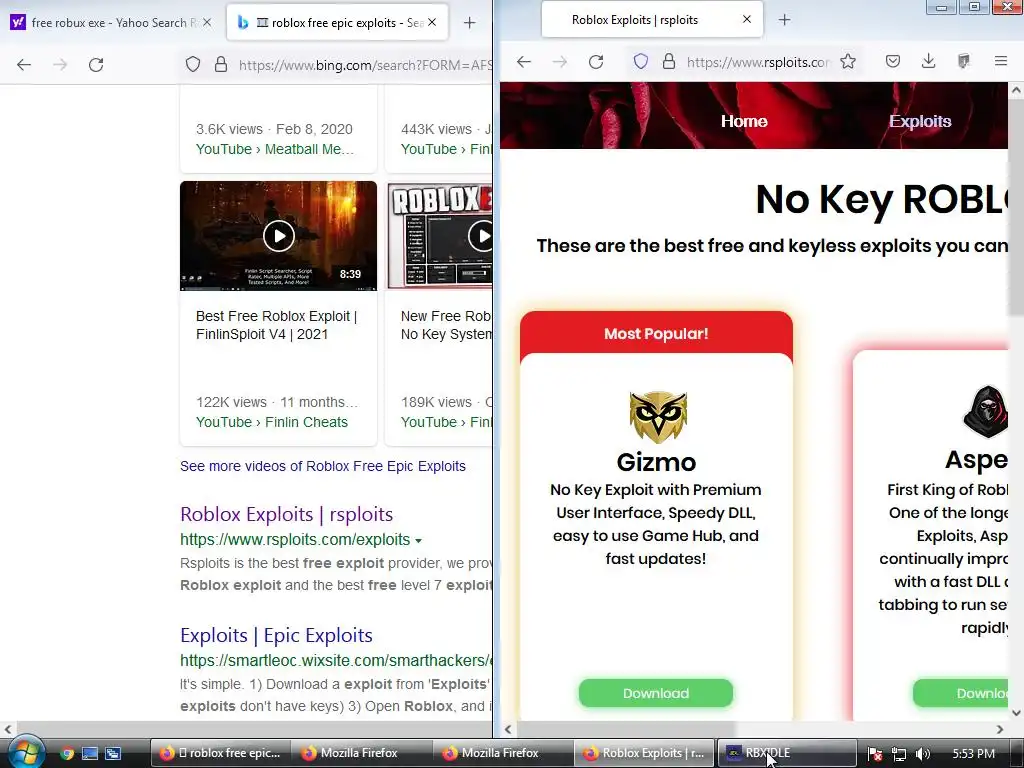Click the down arrow of the rsploits vertical scrollbar
The width and height of the screenshot is (1024, 768).
pyautogui.click(x=1016, y=713)
